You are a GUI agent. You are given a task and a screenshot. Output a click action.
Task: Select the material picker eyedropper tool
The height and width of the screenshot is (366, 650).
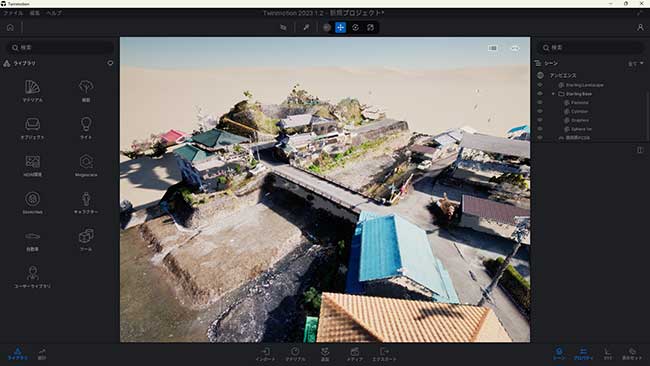pyautogui.click(x=306, y=27)
